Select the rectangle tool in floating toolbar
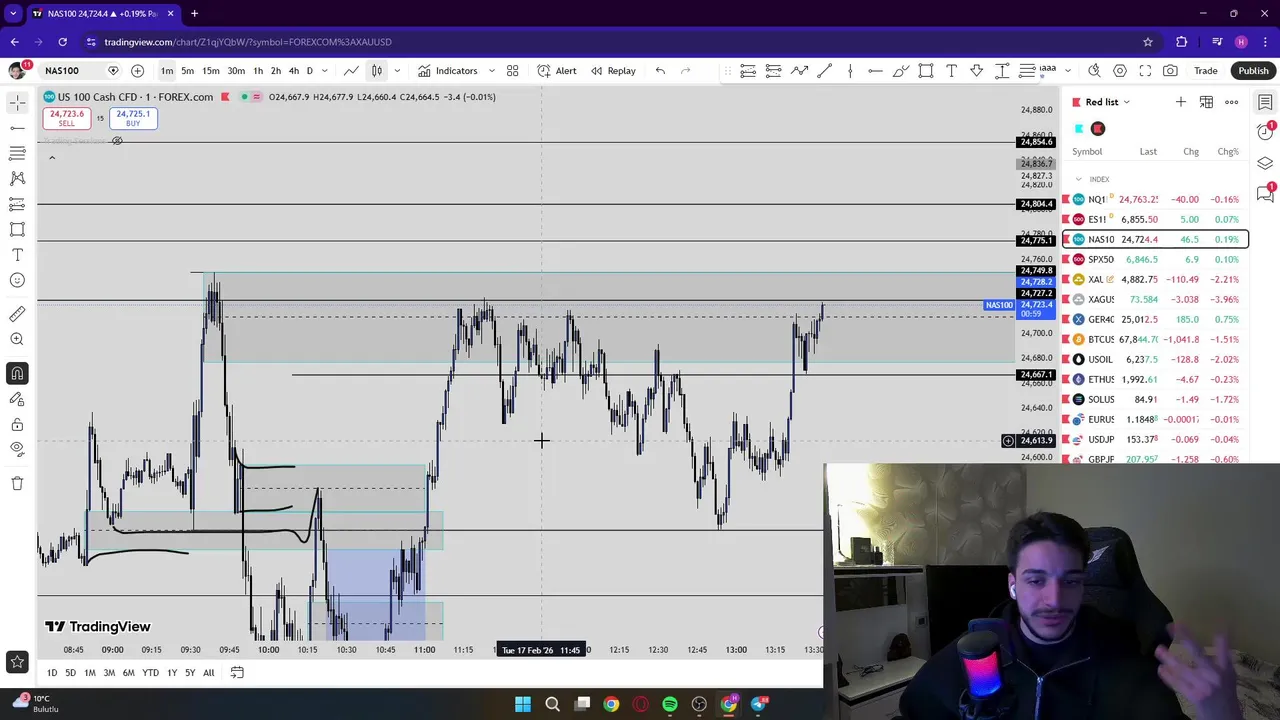1280x720 pixels. tap(926, 71)
